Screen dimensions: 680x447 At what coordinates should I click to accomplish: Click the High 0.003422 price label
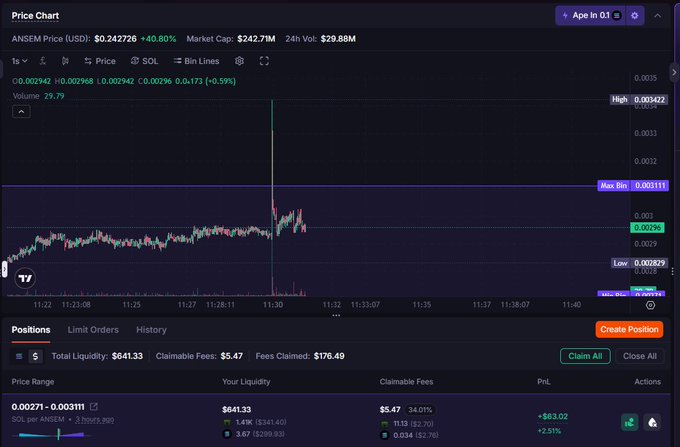(x=639, y=100)
